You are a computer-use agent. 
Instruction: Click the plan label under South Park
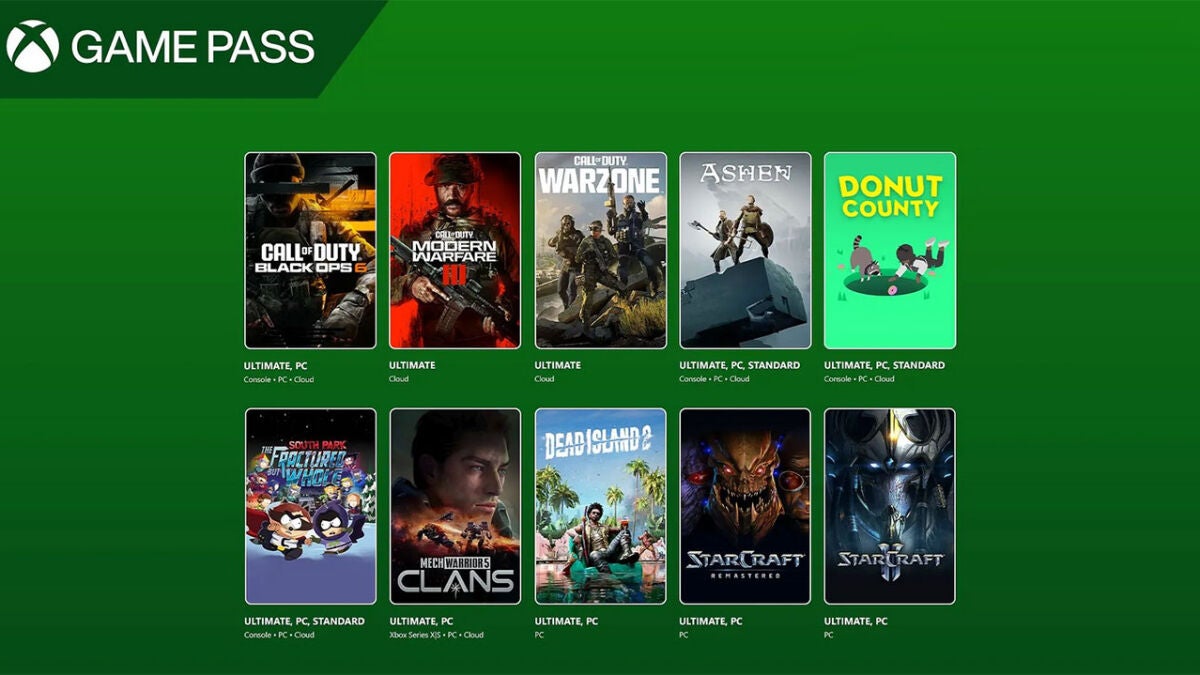point(304,622)
